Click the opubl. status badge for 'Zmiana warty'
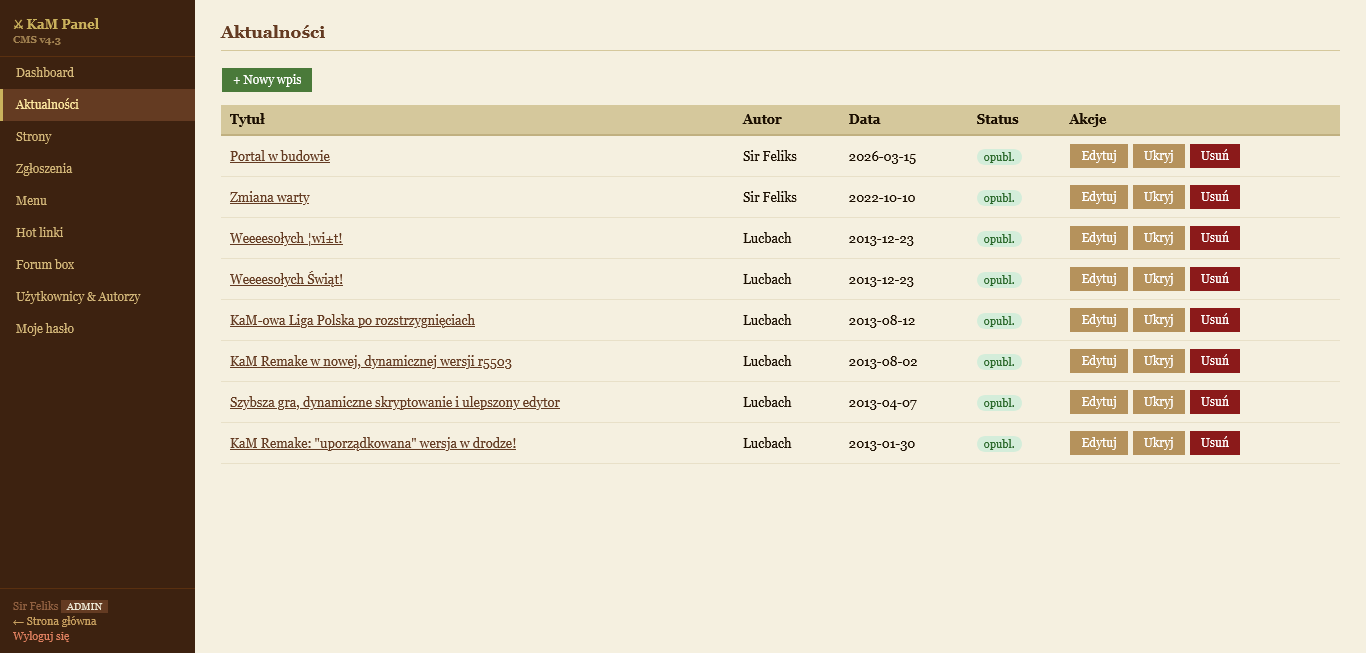Viewport: 1366px width, 653px height. [x=999, y=198]
